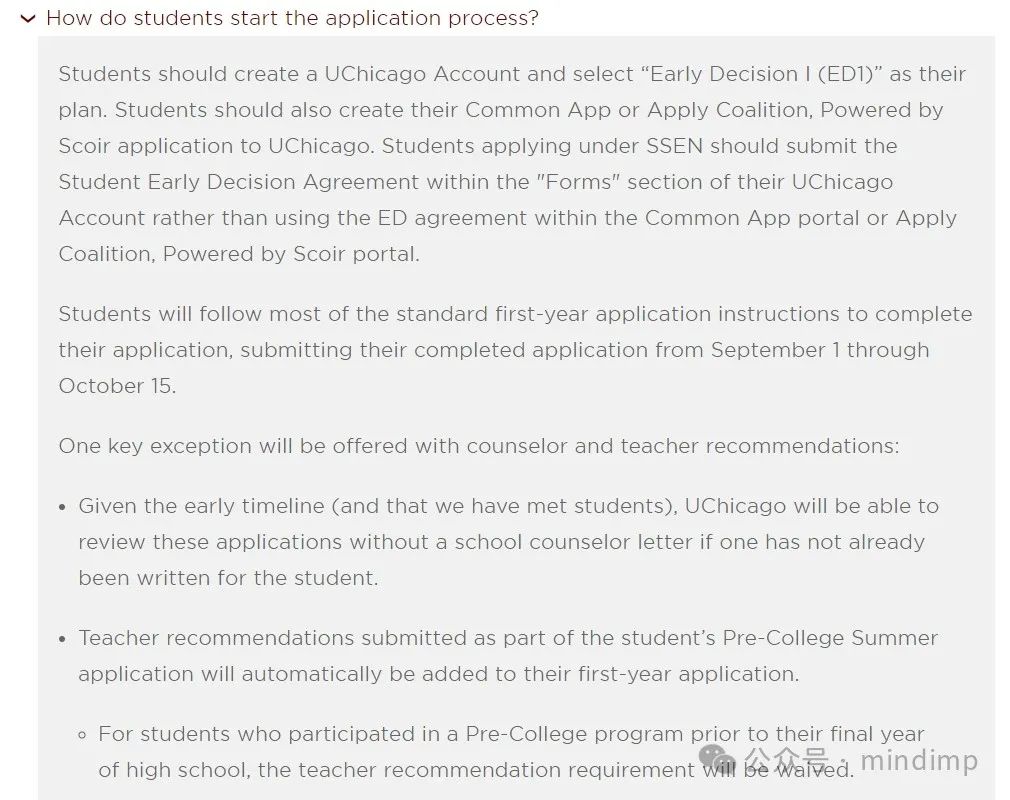Collapse the application process question chevron
Viewport: 1010px width, 800px height.
tap(28, 19)
